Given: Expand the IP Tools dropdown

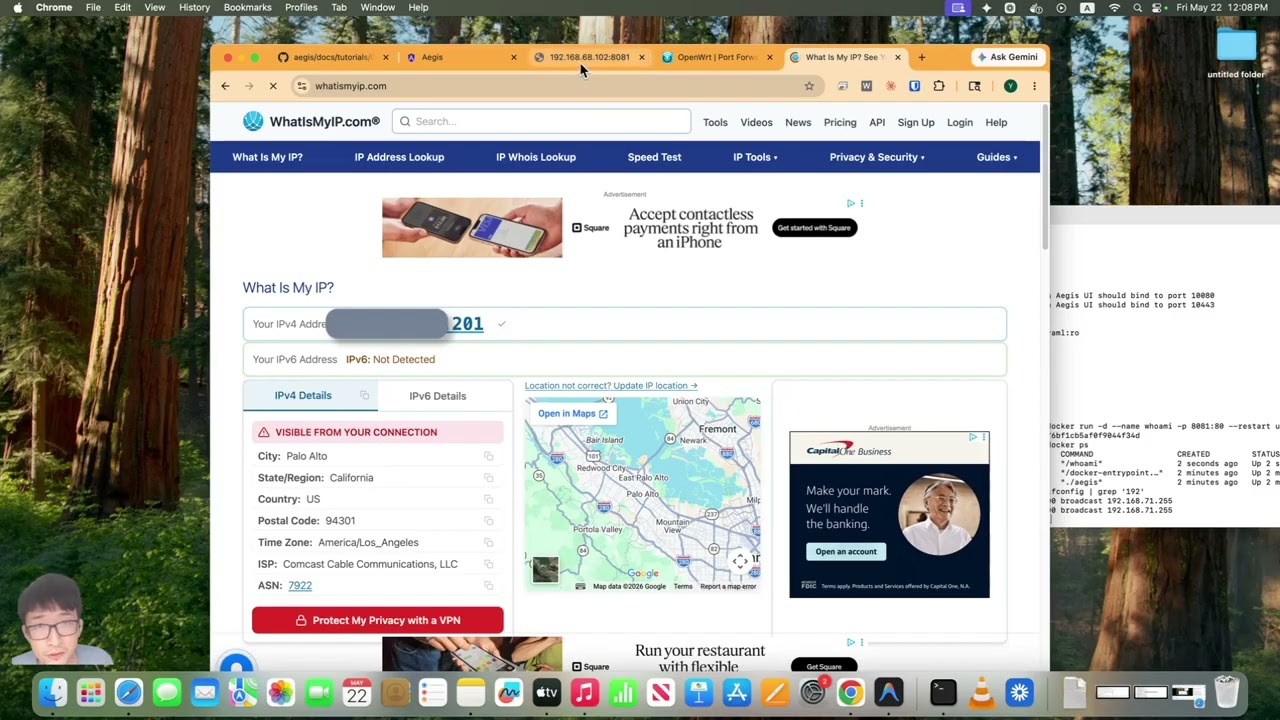Looking at the screenshot, I should (x=755, y=157).
